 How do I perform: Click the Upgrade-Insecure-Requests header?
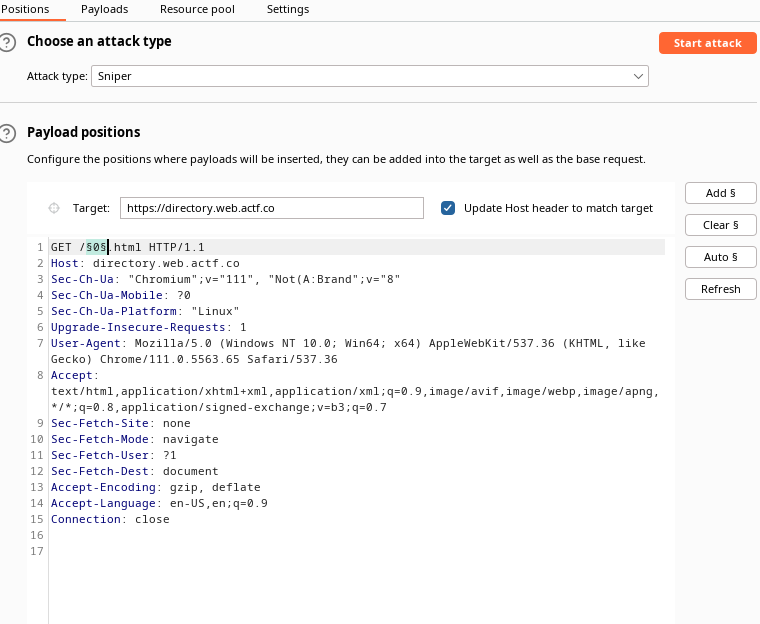[x=138, y=327]
